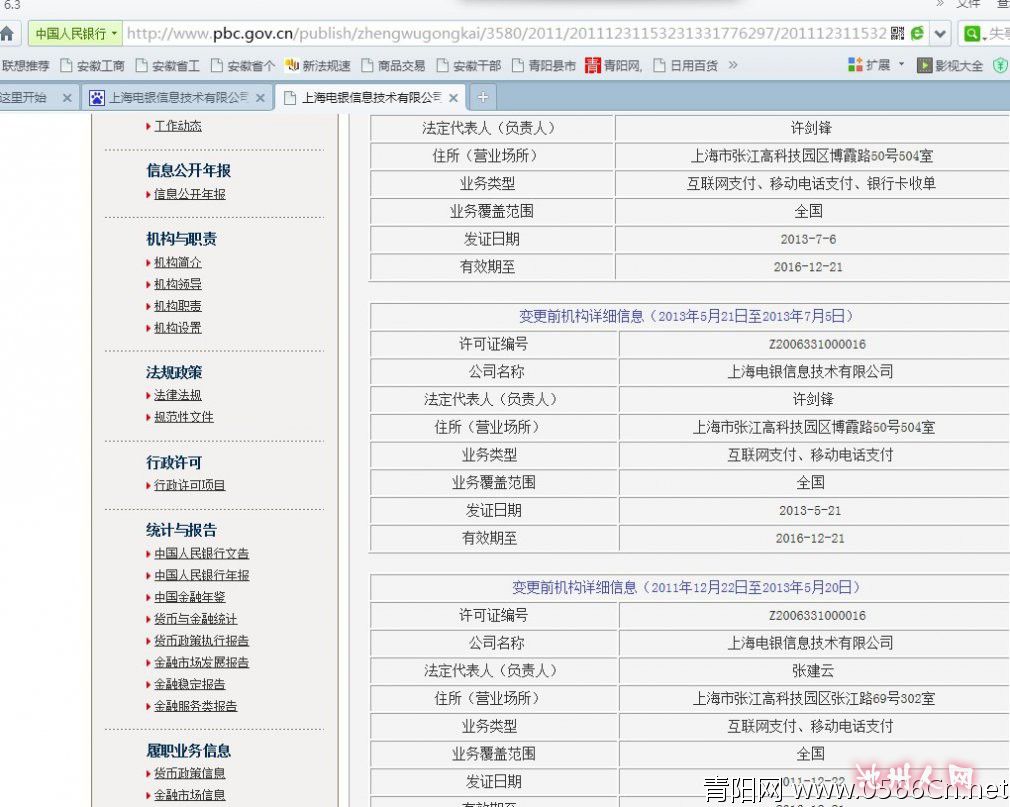This screenshot has width=1010, height=807.
Task: Open the 法律法规 link
Action: coord(178,395)
